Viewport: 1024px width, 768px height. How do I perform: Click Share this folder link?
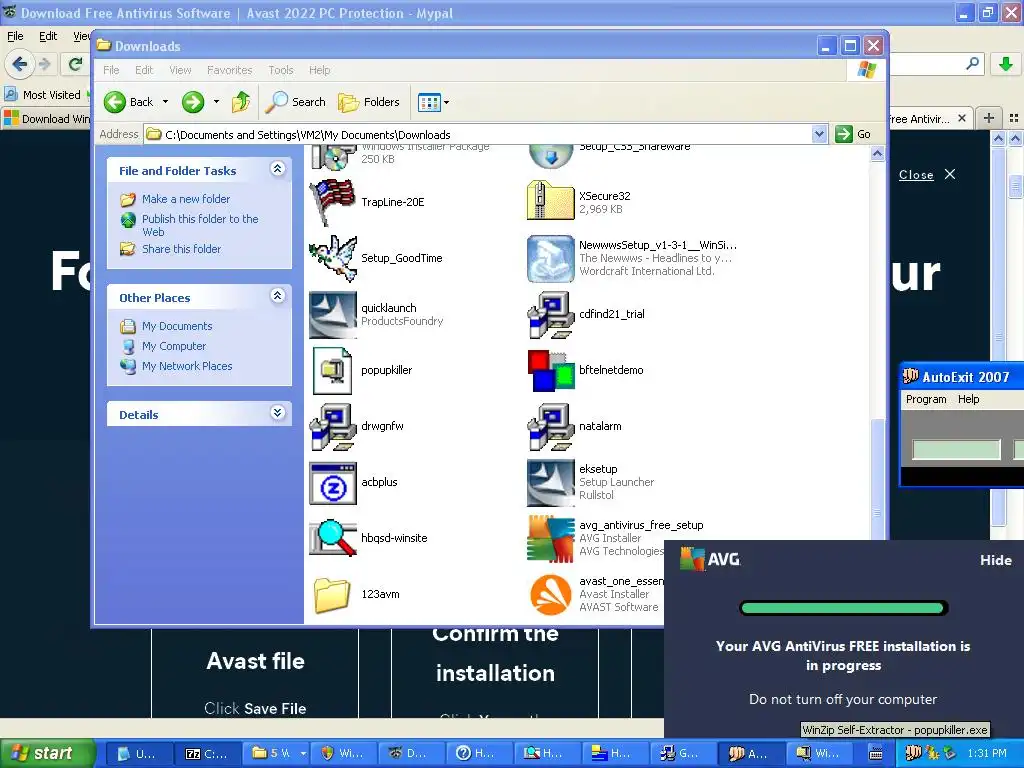pyautogui.click(x=182, y=249)
